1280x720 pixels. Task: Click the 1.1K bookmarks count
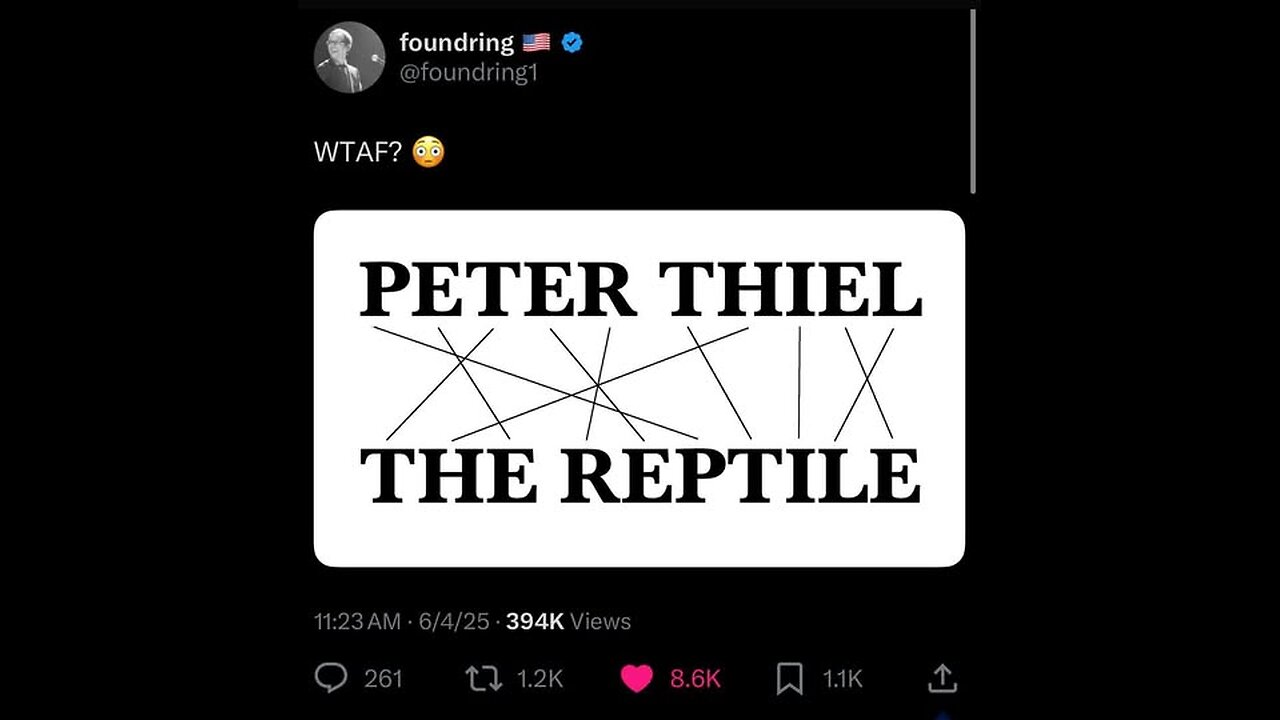point(842,680)
